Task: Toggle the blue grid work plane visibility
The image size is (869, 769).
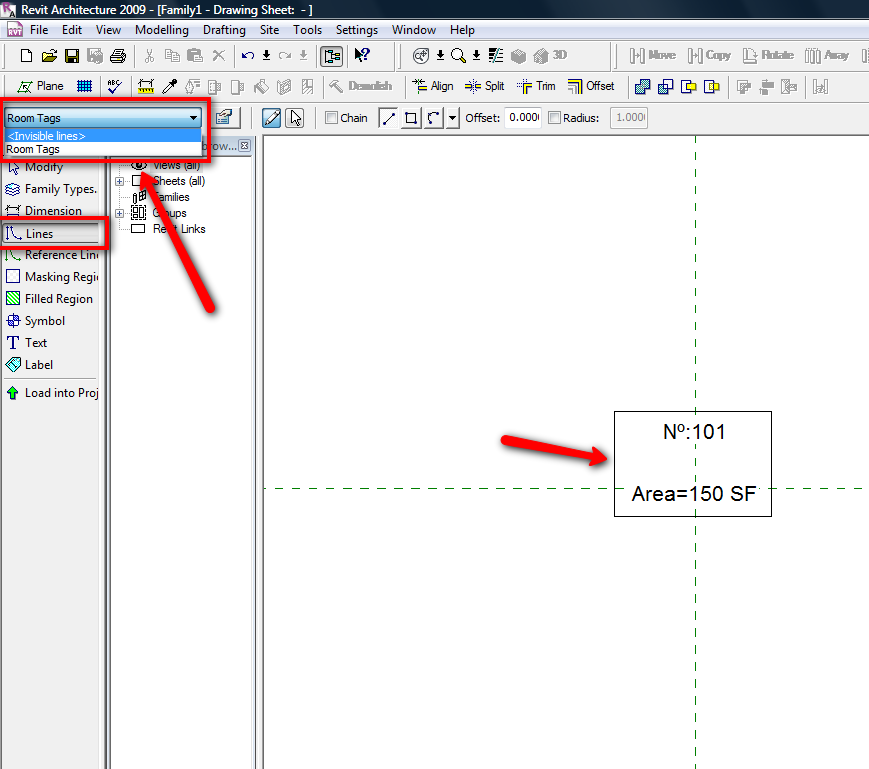Action: 84,86
